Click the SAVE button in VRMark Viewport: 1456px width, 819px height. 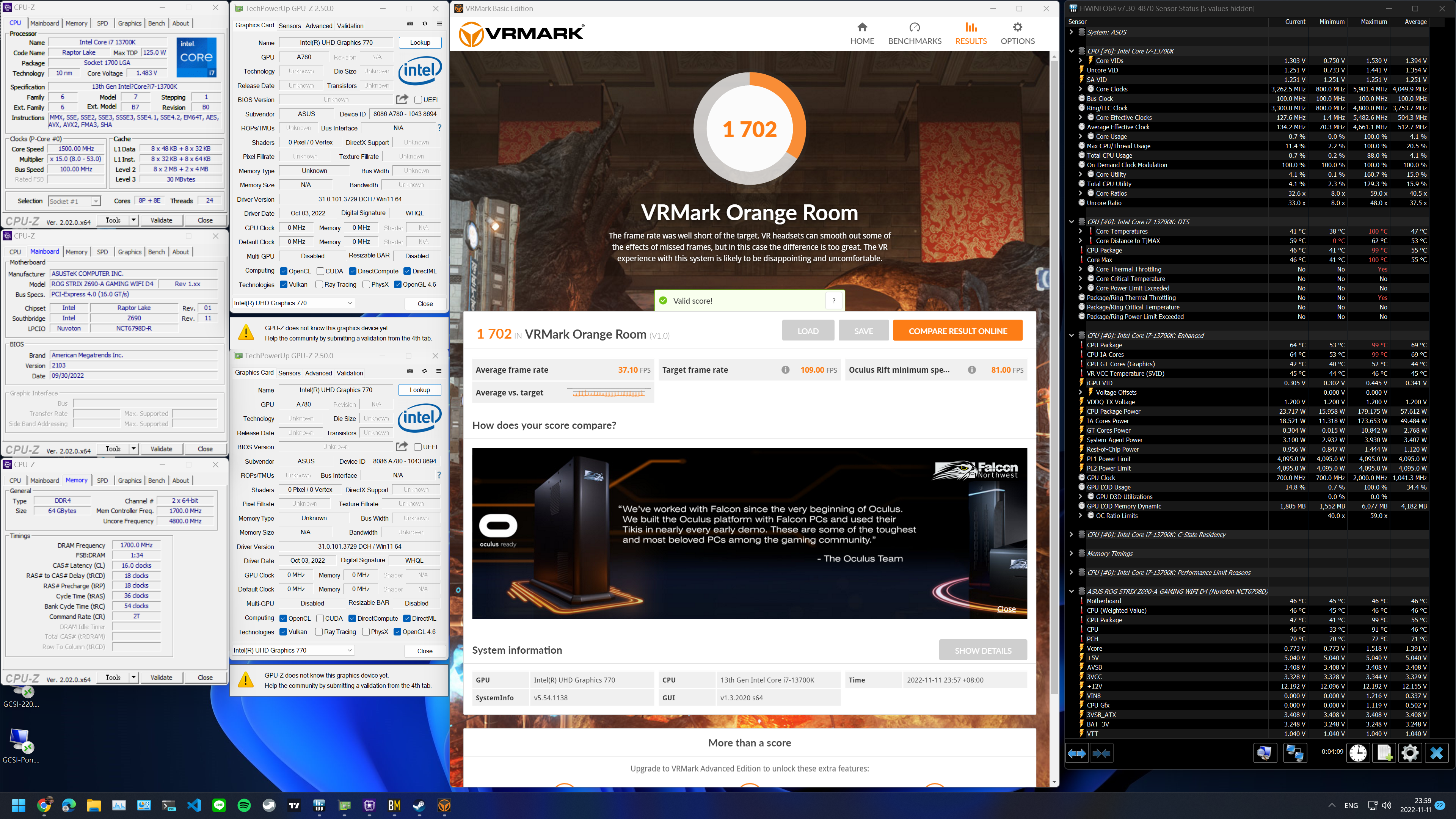click(863, 331)
